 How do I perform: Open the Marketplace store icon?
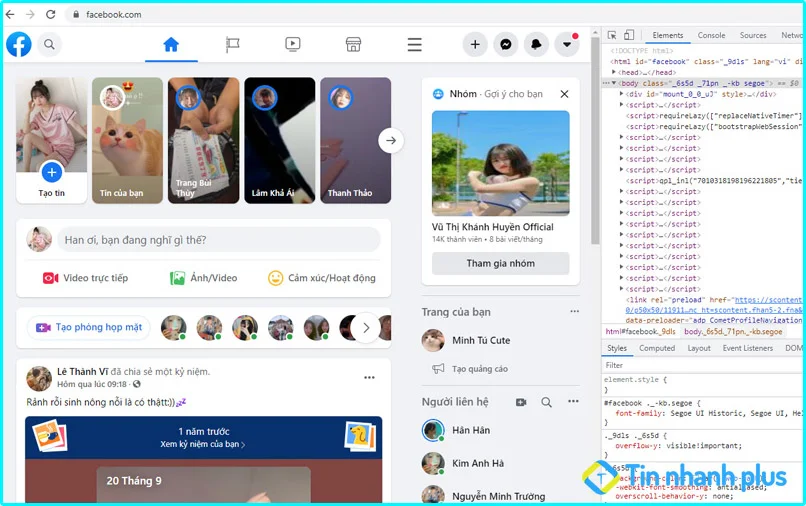[353, 45]
